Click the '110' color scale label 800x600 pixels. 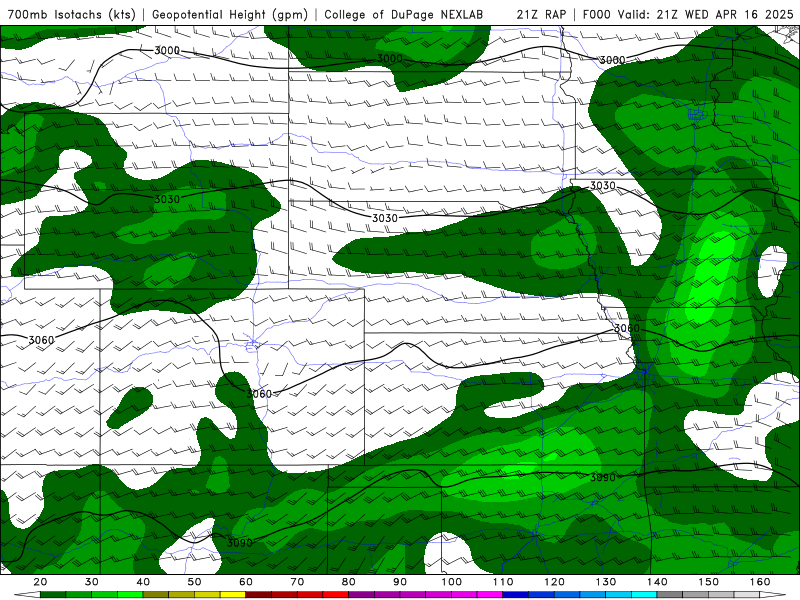503,582
